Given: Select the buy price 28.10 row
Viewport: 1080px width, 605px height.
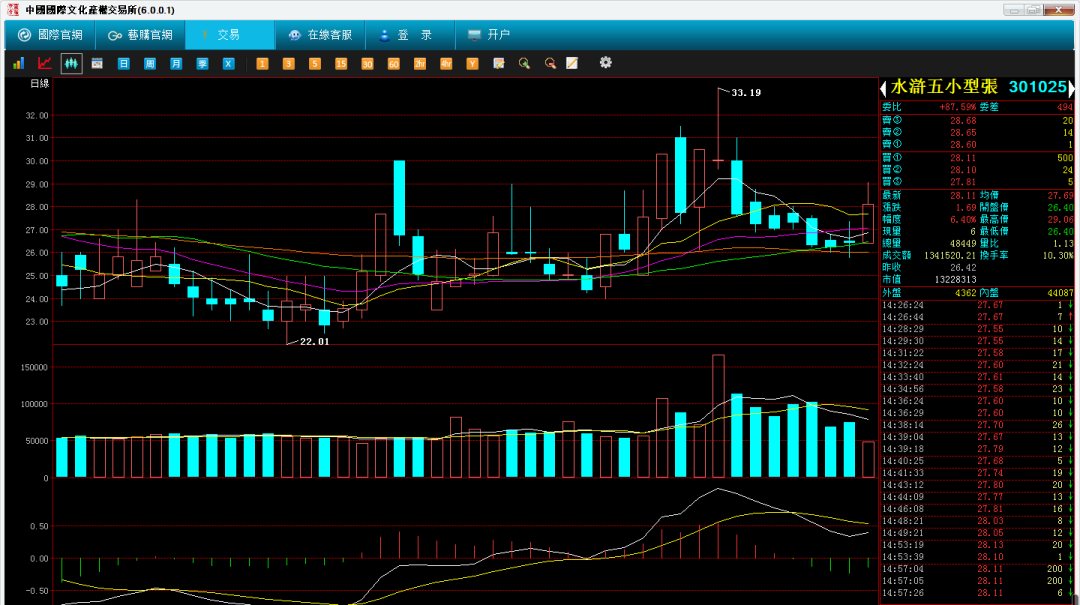Looking at the screenshot, I should pyautogui.click(x=977, y=170).
